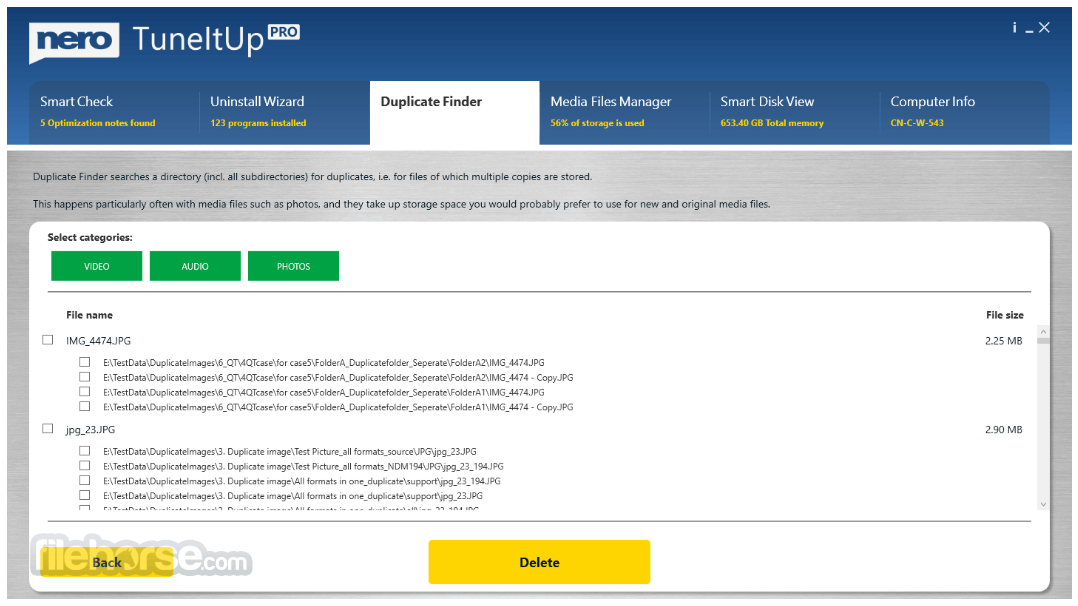Open the Uninstall Wizard tab

pos(285,112)
